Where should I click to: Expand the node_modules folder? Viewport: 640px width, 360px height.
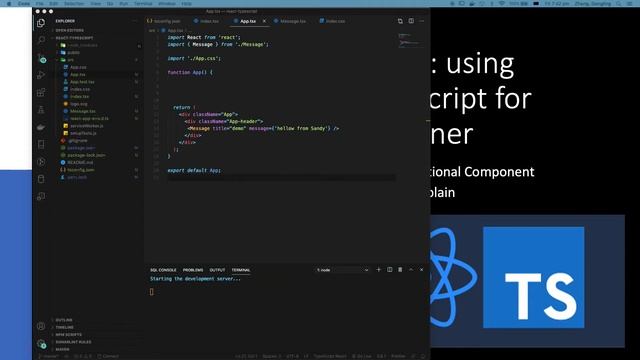(x=82, y=45)
